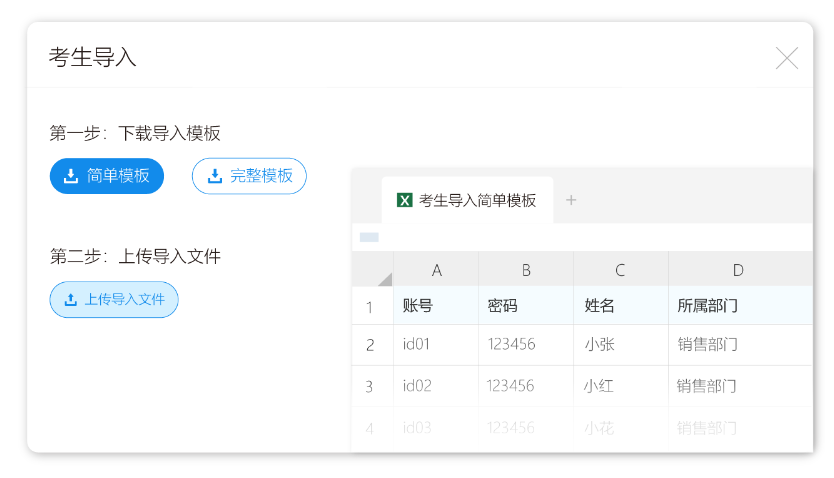Select row 2 header
The image size is (834, 478).
pyautogui.click(x=370, y=345)
